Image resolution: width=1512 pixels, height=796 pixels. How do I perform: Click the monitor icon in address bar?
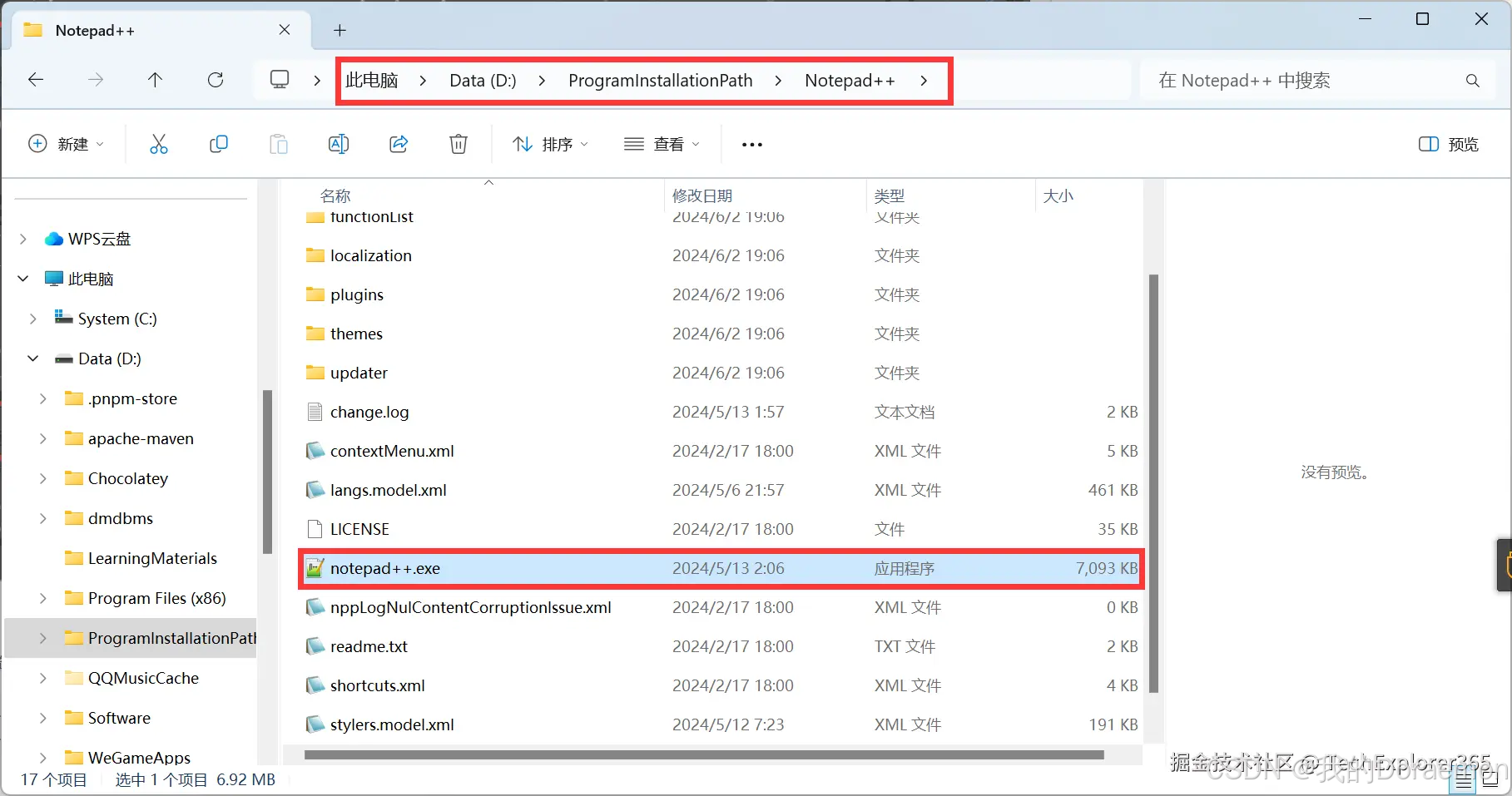(x=280, y=80)
